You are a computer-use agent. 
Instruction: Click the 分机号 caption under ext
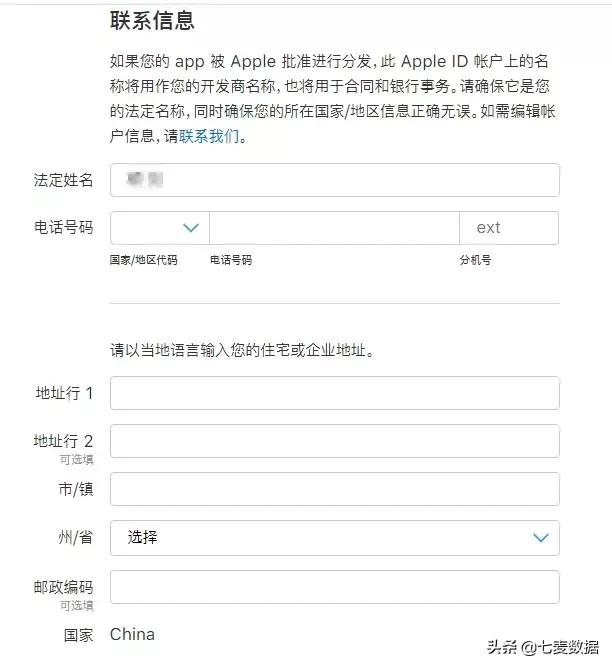pos(475,260)
